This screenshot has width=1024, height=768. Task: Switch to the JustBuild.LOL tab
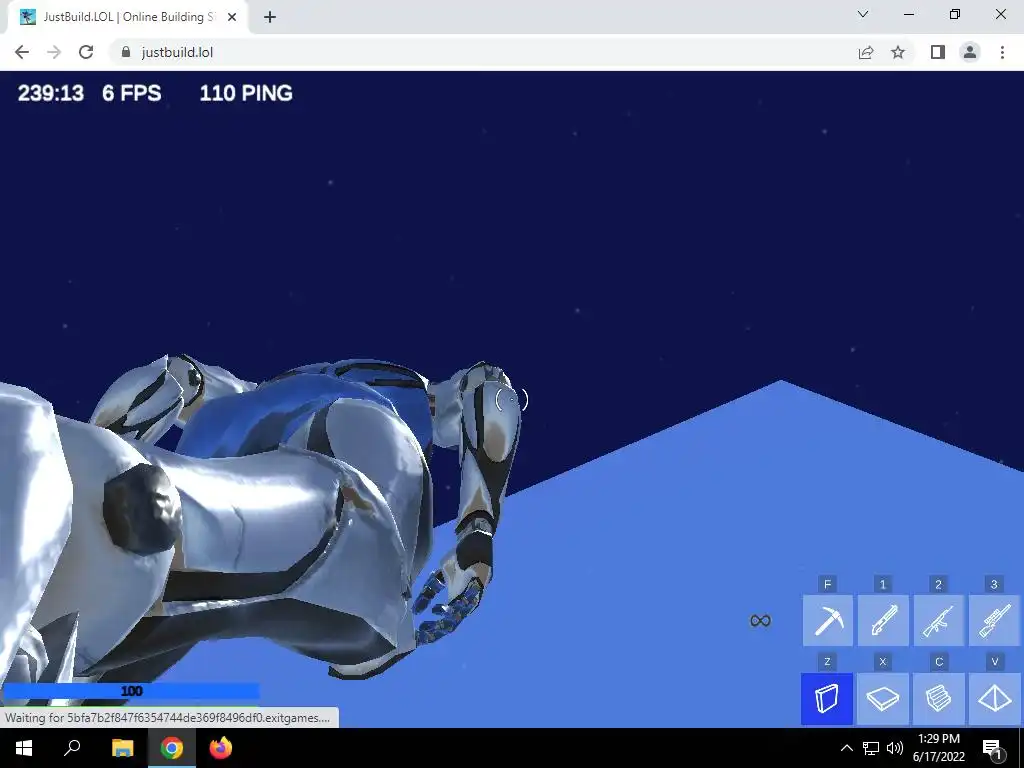click(x=127, y=17)
